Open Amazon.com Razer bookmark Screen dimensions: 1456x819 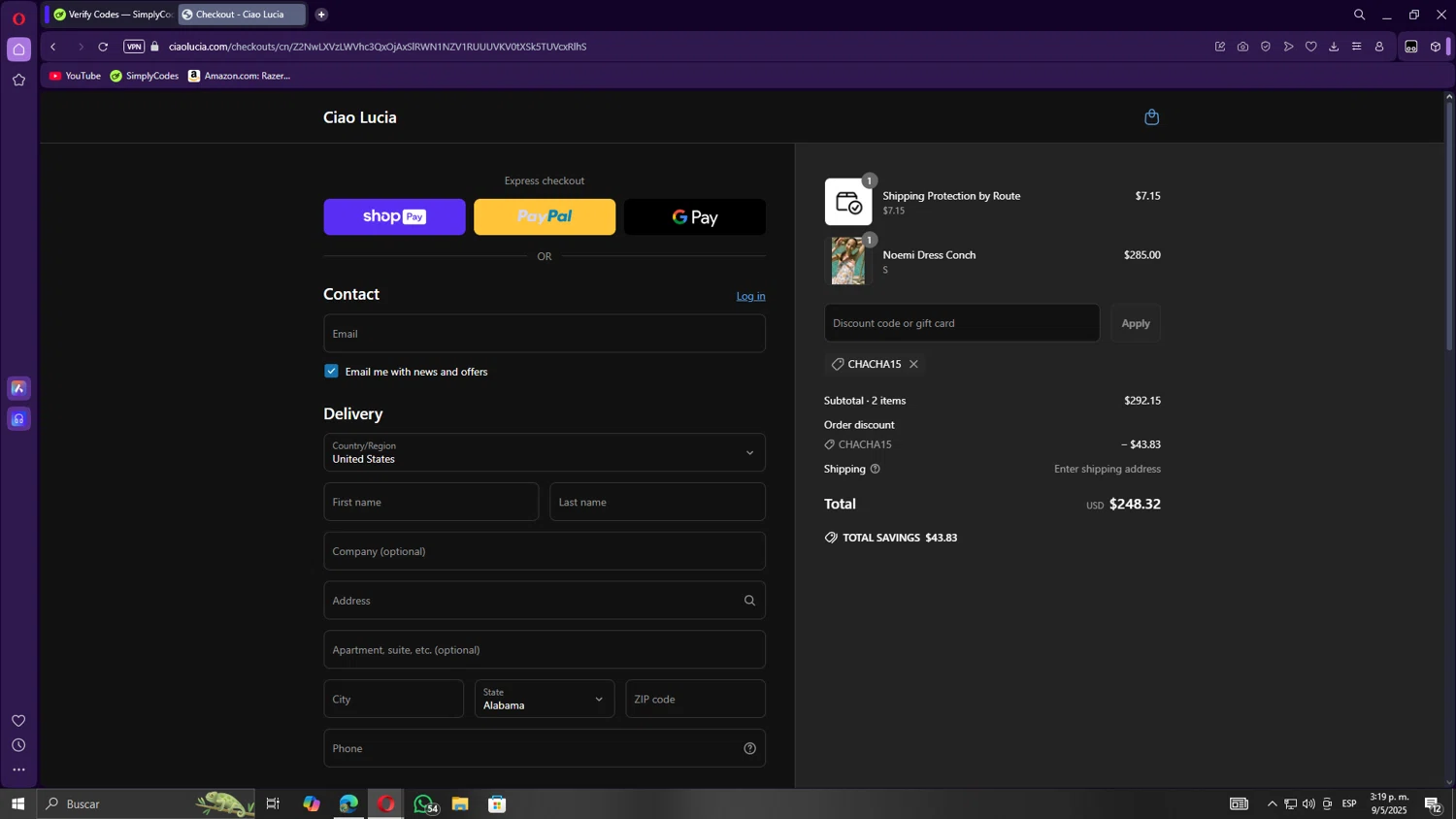point(239,76)
